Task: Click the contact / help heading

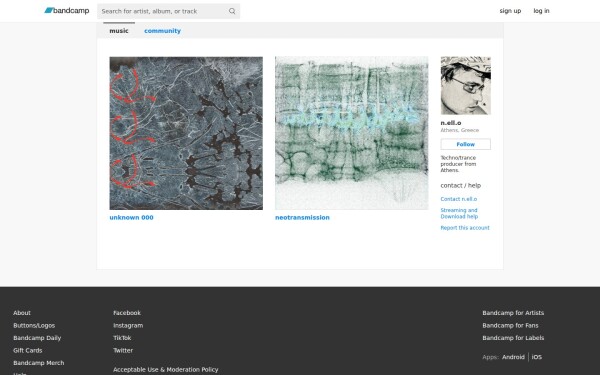Action: point(460,185)
